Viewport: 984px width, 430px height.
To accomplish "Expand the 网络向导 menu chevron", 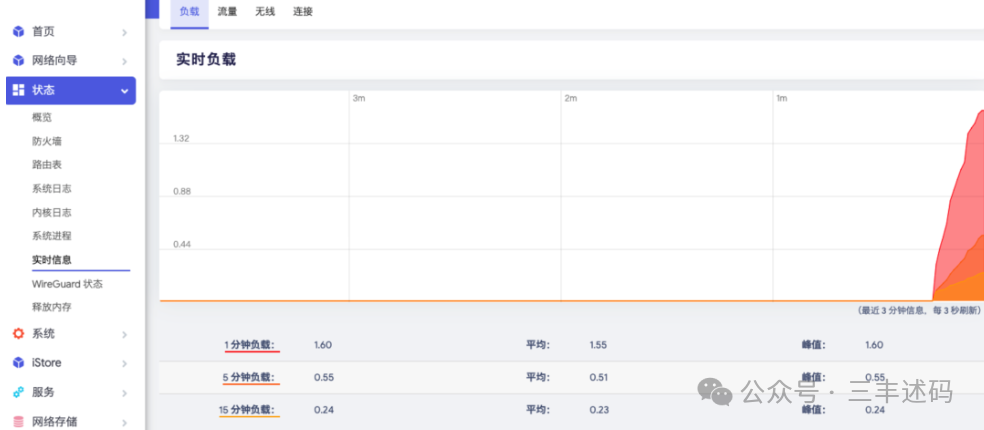I will [124, 62].
